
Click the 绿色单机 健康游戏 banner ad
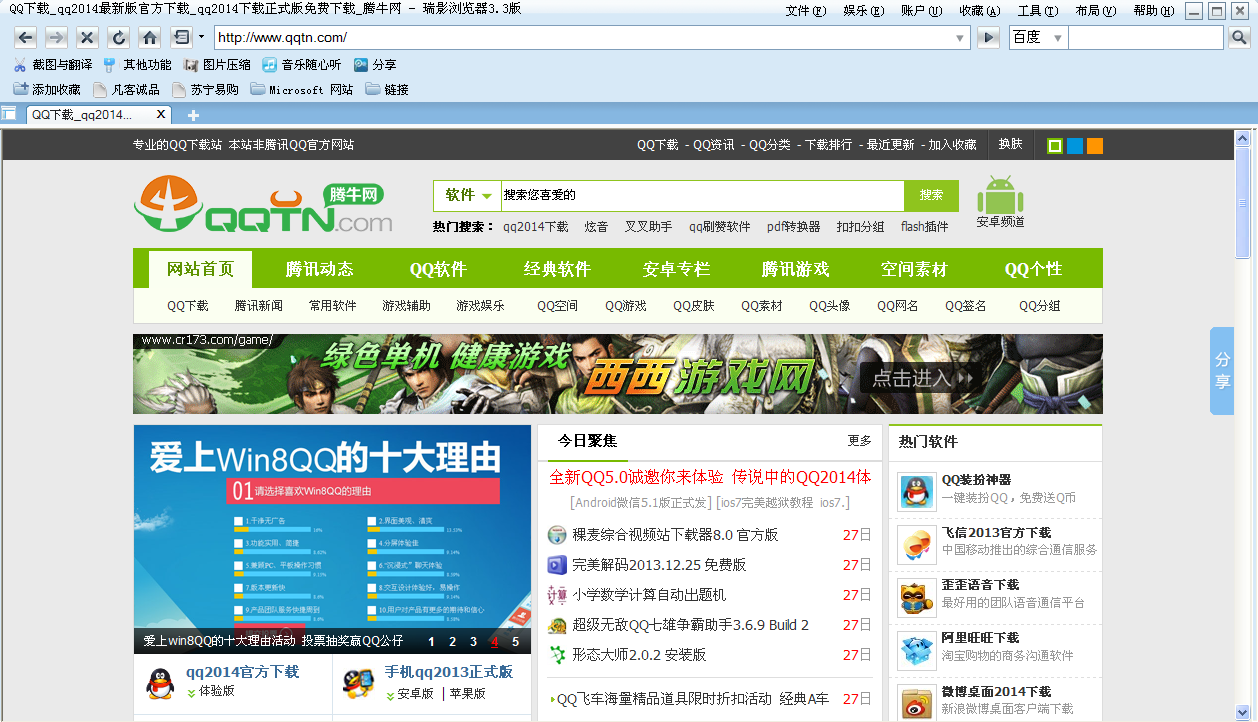pos(618,374)
